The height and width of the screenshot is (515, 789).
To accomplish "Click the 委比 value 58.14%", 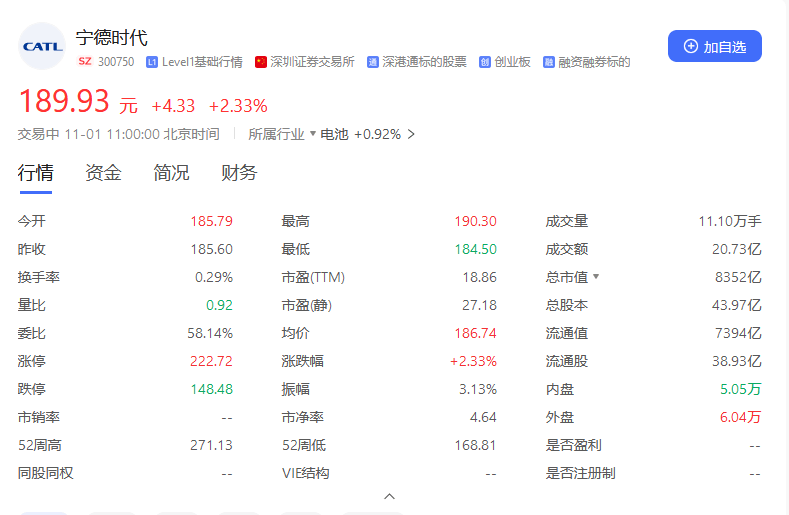I will tap(210, 333).
